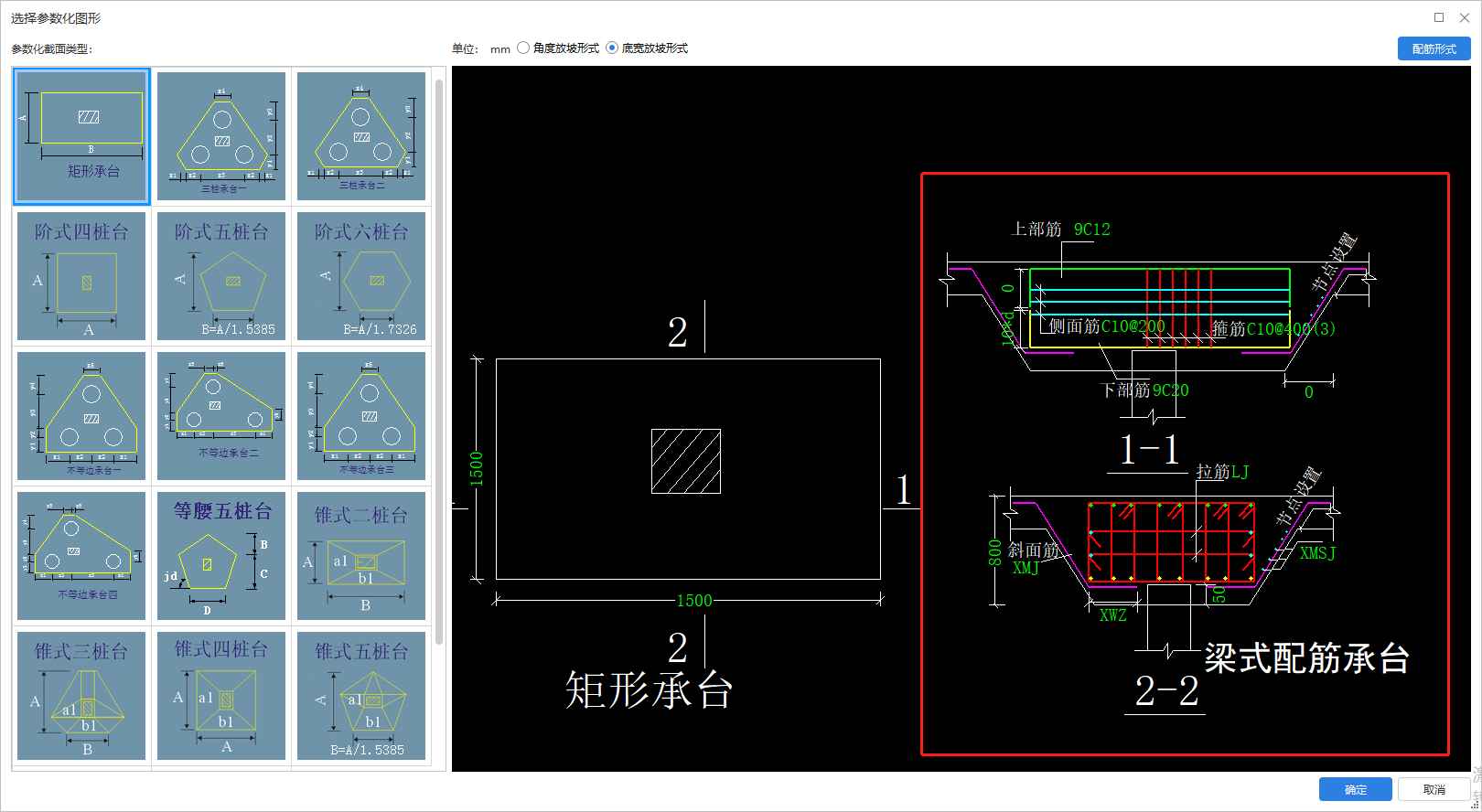The height and width of the screenshot is (812, 1482).
Task: Select the 阶式五桩台 thumbnail
Action: coord(221,276)
